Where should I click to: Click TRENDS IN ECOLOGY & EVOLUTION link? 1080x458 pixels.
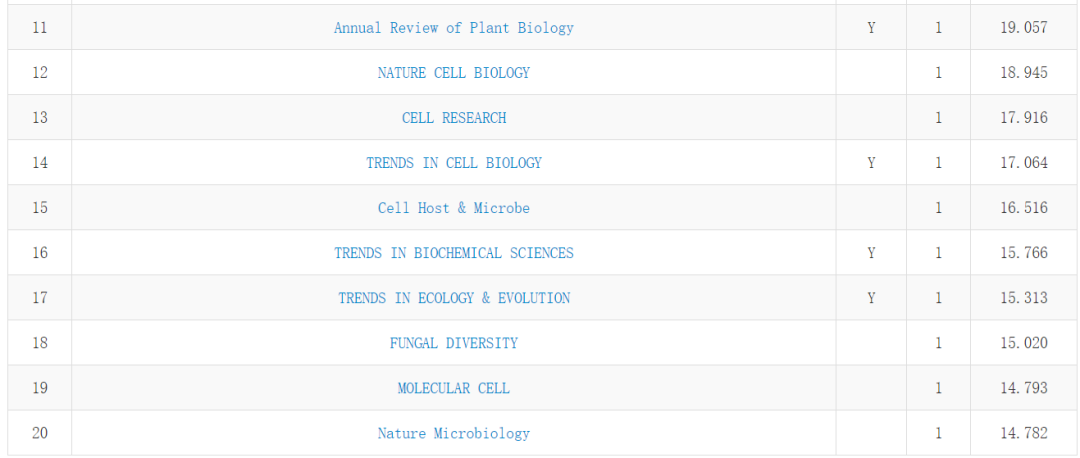coord(453,298)
